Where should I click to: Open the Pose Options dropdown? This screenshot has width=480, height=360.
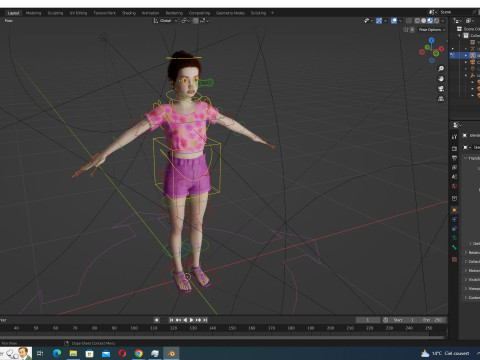pos(432,30)
